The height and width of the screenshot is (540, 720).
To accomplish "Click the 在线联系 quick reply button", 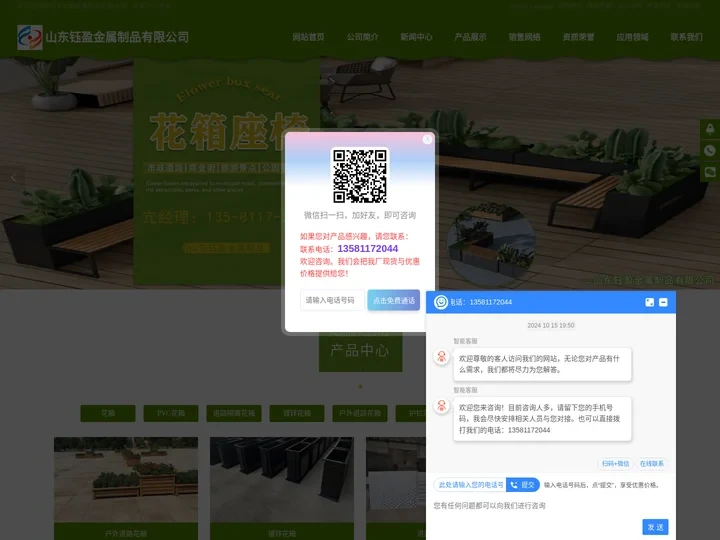I will pos(652,463).
